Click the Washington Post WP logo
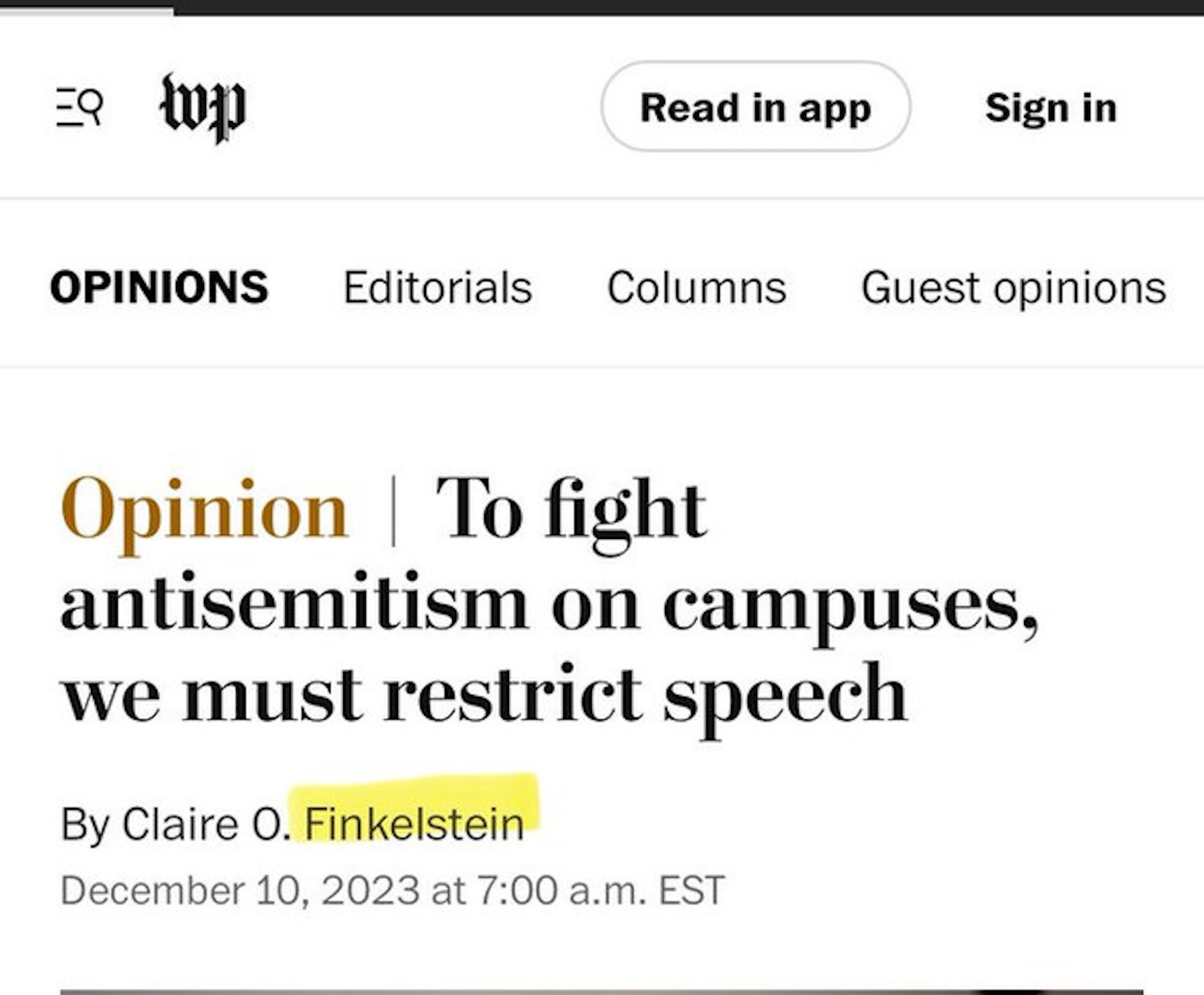Image resolution: width=1204 pixels, height=995 pixels. 203,107
